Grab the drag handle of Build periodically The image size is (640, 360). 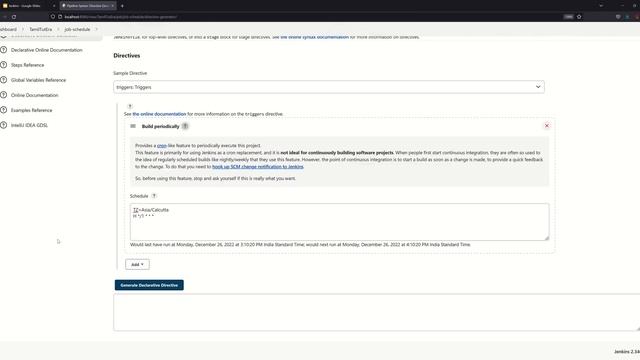coord(133,126)
